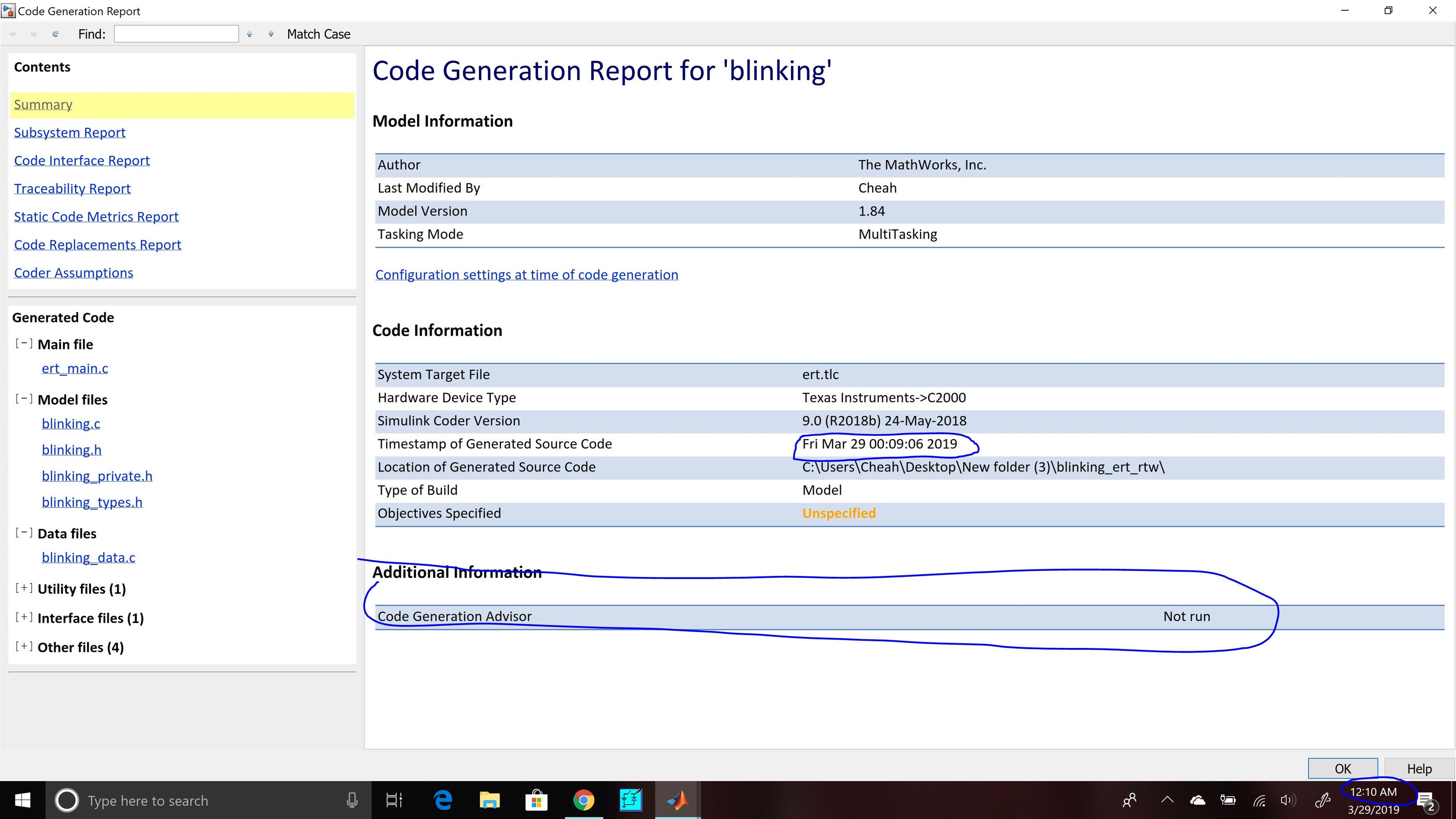Expand the Utility files (1) group
Image resolution: width=1456 pixels, height=819 pixels.
click(24, 588)
